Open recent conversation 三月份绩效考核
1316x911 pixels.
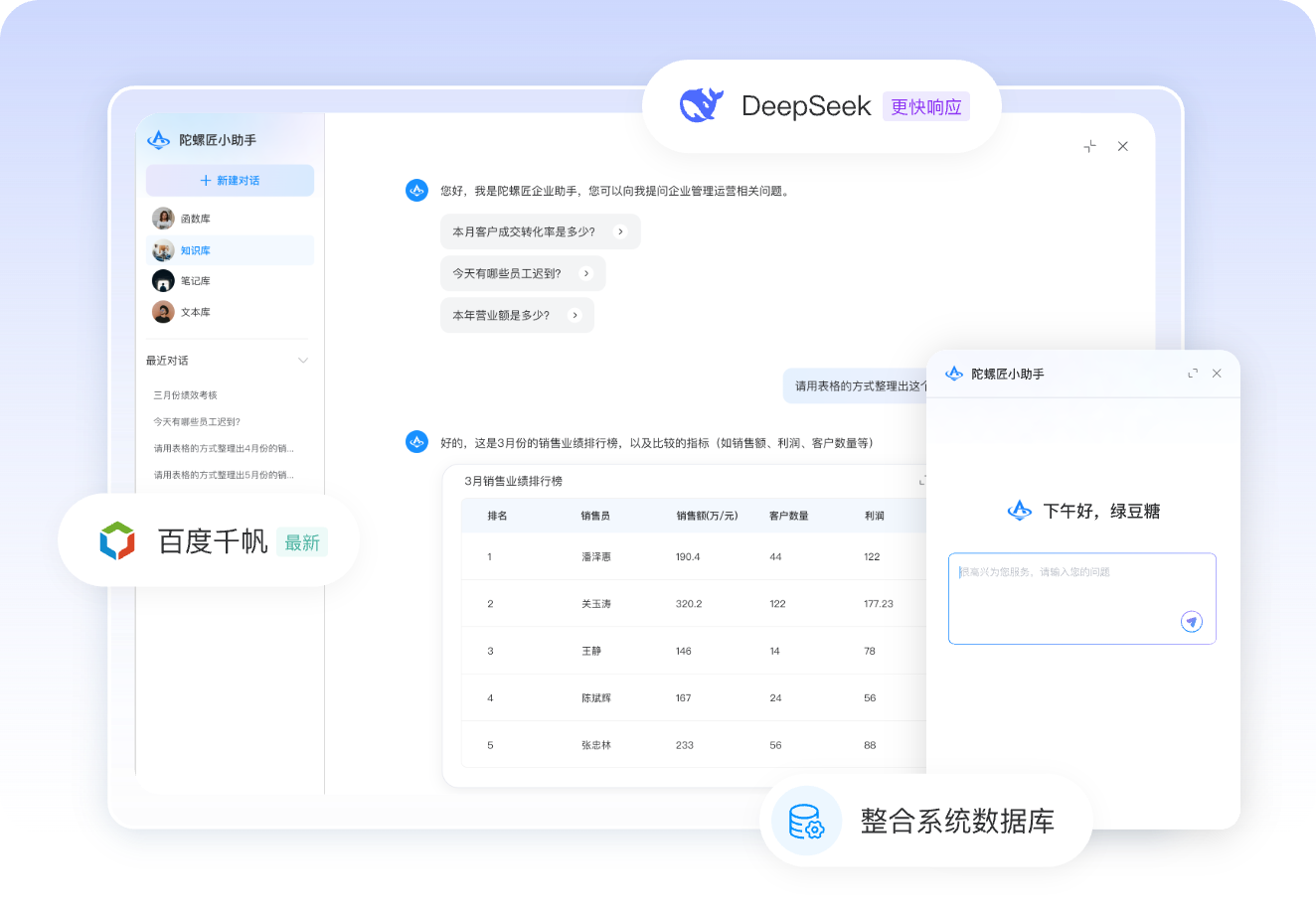[186, 395]
